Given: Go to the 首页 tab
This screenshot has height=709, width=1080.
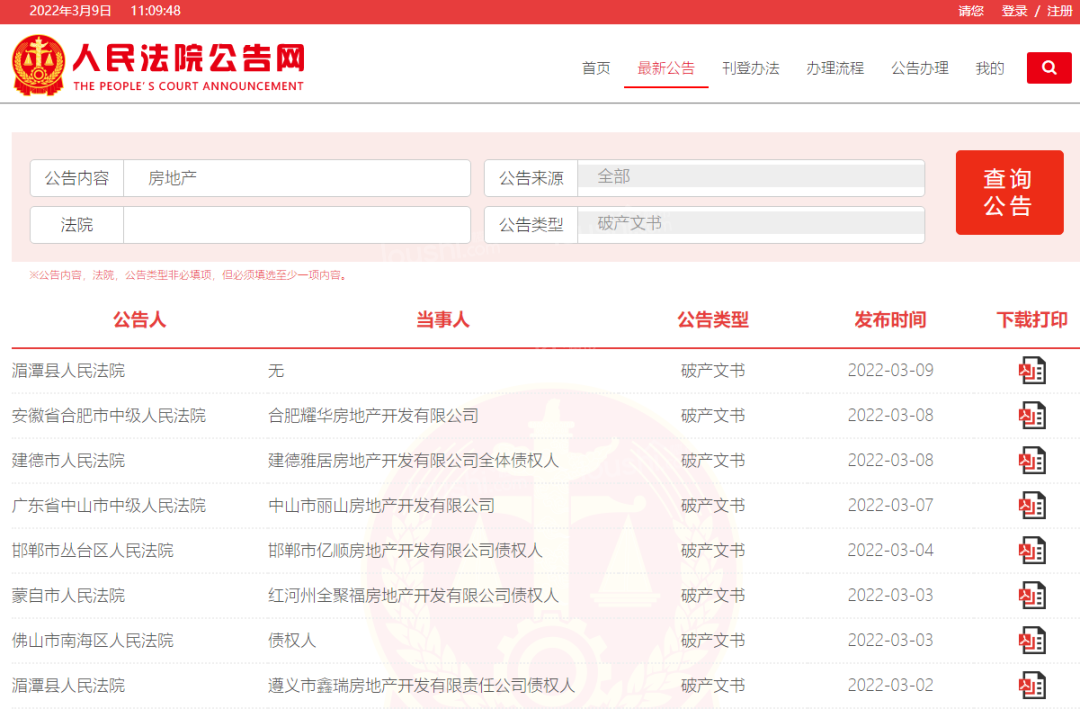Looking at the screenshot, I should coord(596,68).
